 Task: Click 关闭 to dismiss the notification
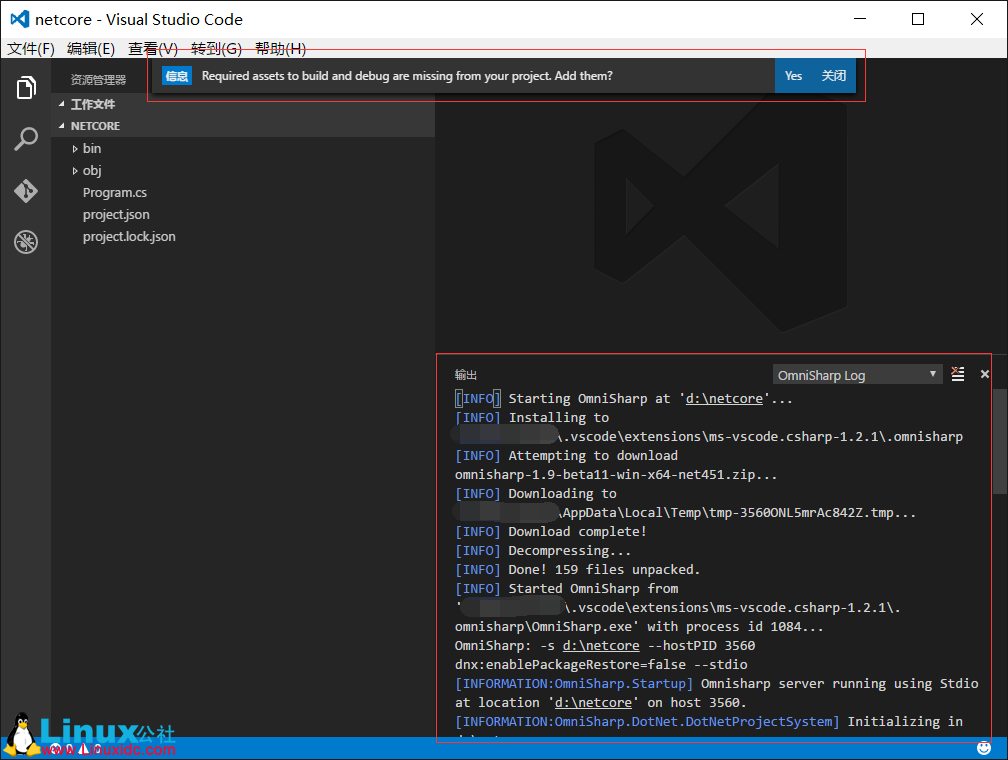834,76
